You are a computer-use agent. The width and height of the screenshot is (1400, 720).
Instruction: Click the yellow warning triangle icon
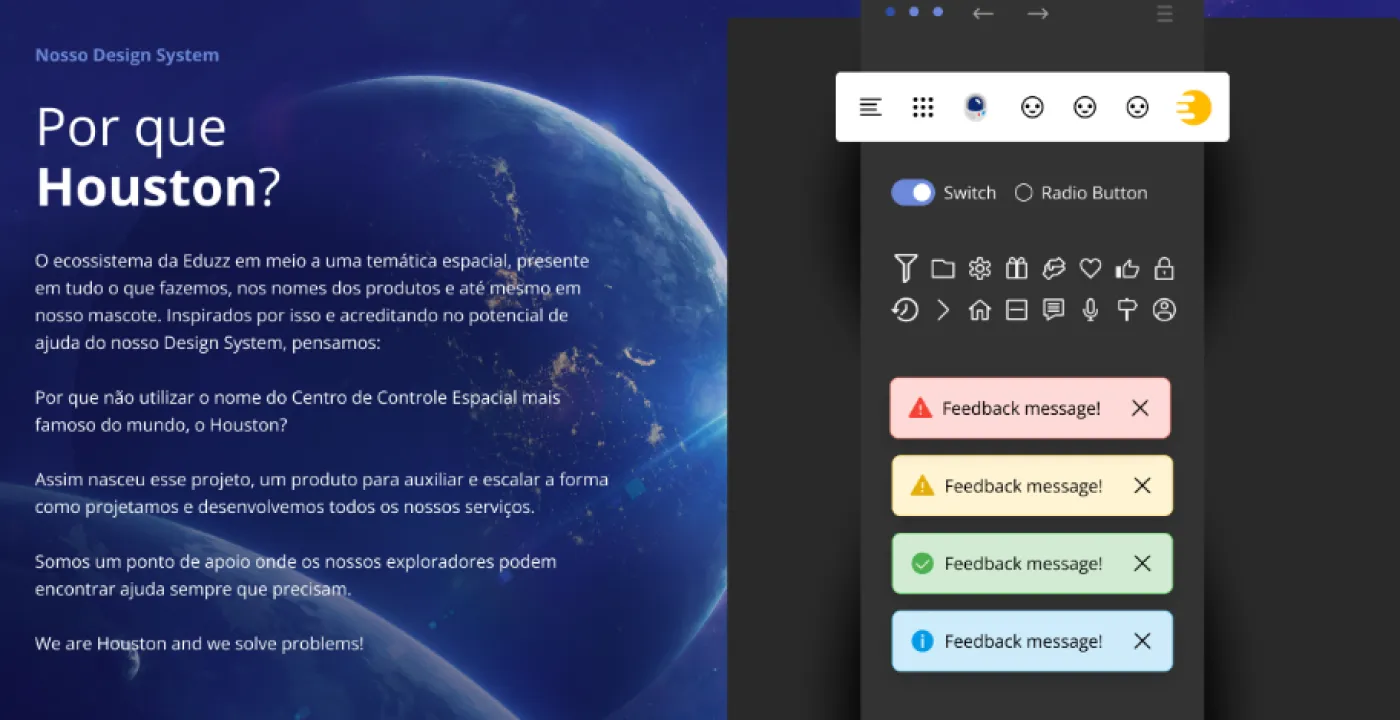pyautogui.click(x=922, y=486)
